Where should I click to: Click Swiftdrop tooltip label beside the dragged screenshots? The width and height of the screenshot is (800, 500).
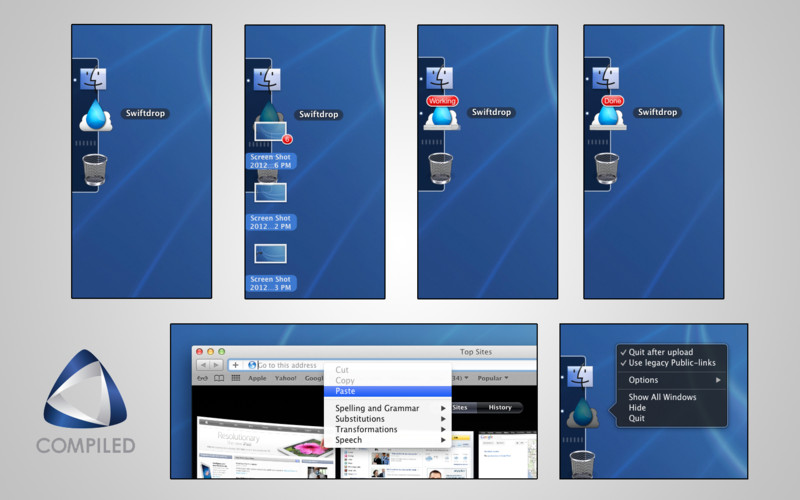(318, 114)
